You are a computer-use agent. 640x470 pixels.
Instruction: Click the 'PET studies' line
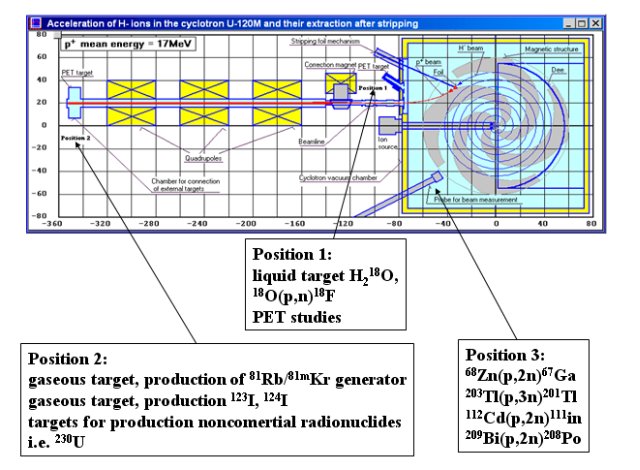[x=297, y=317]
